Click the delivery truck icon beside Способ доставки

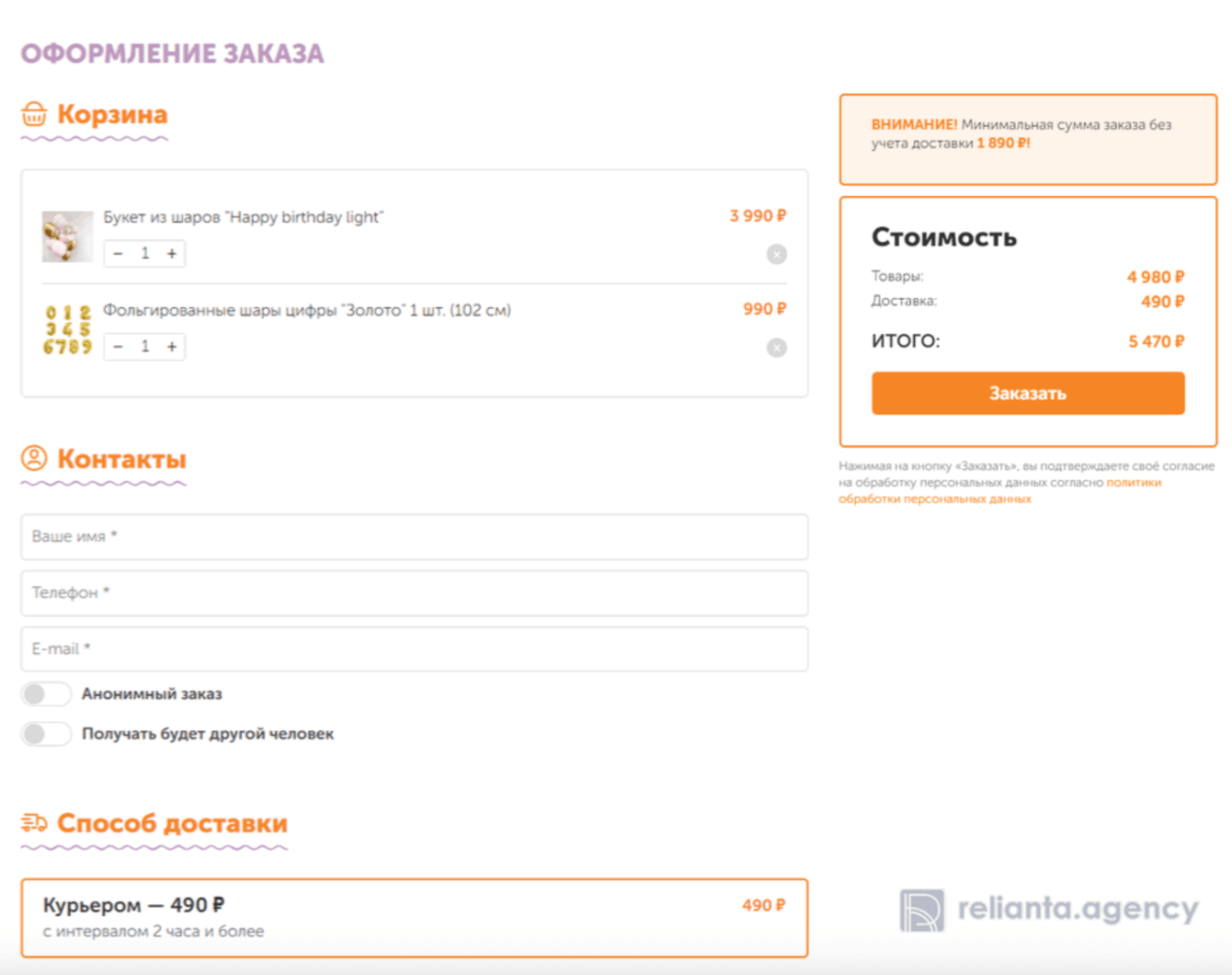pyautogui.click(x=34, y=822)
